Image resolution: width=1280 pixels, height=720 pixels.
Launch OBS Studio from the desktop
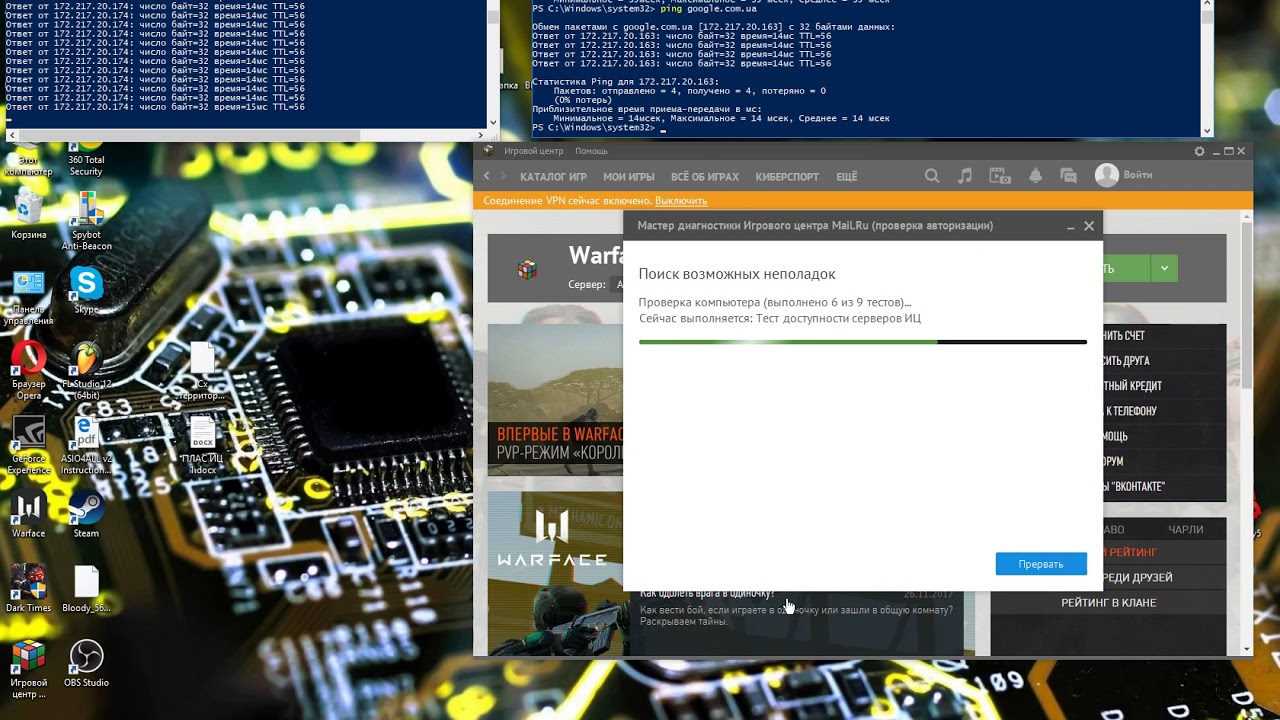click(x=86, y=664)
